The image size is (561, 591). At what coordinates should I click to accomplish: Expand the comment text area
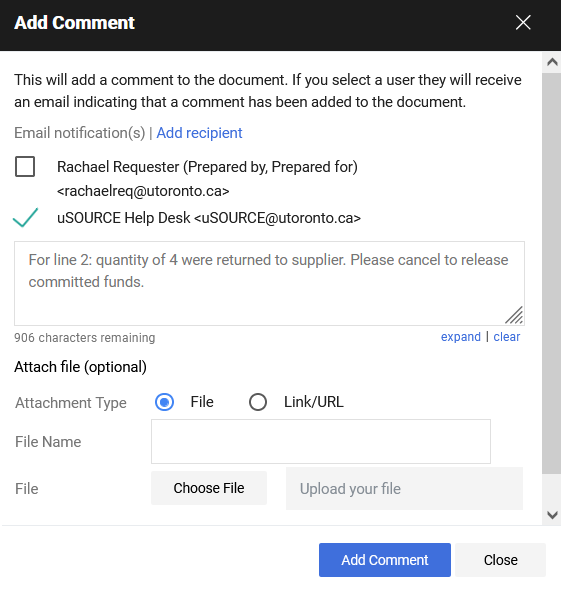click(x=461, y=337)
